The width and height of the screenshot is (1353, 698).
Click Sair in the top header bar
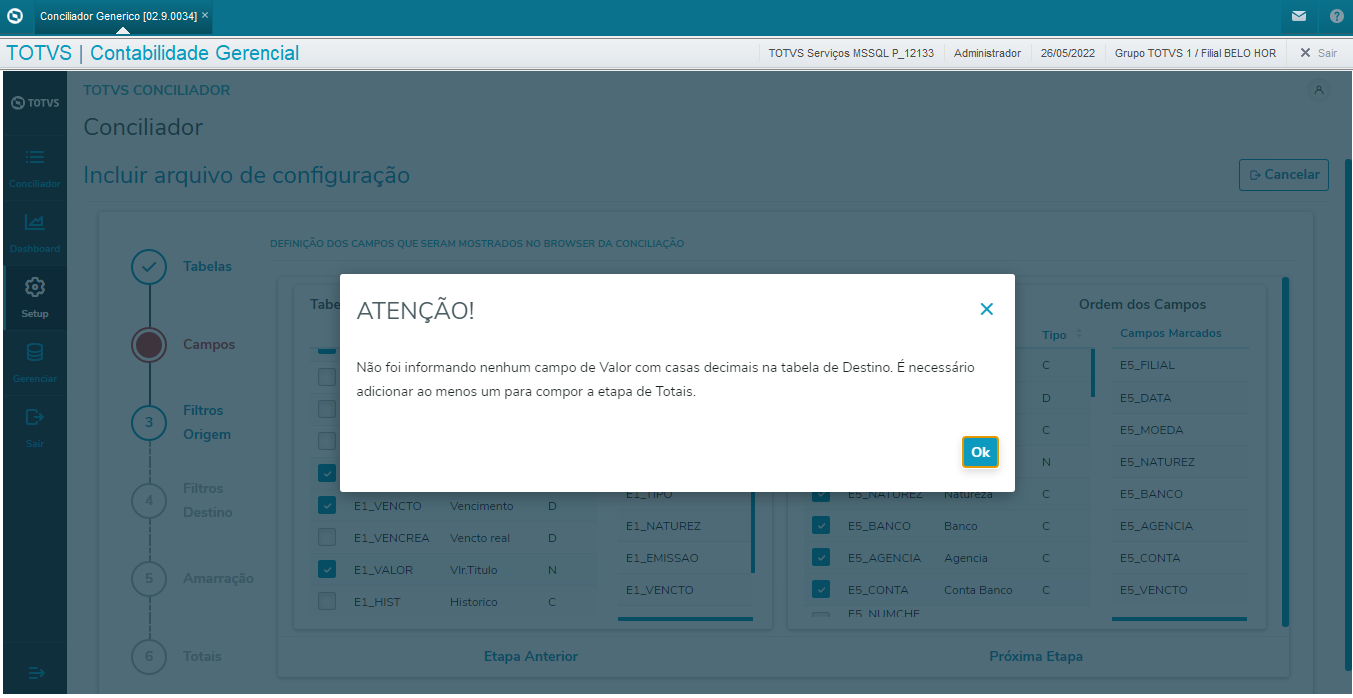pos(1318,53)
